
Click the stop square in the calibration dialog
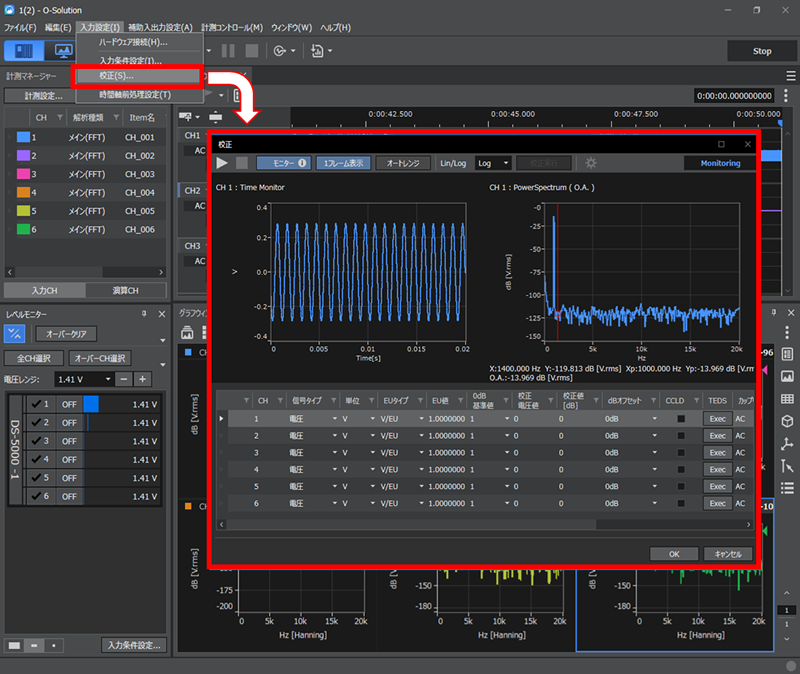pyautogui.click(x=242, y=163)
